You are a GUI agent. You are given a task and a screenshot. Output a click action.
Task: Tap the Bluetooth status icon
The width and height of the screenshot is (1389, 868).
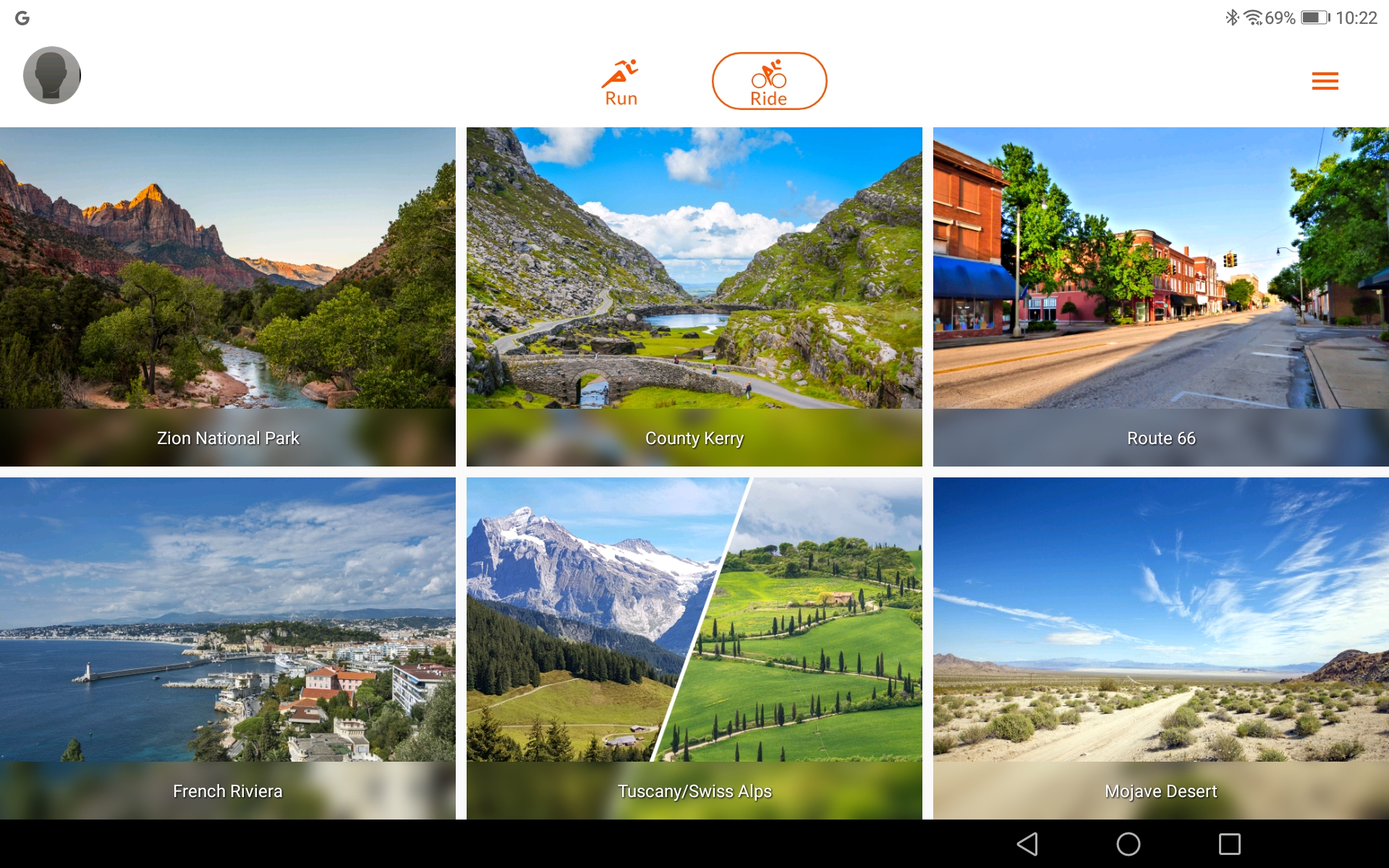click(1231, 17)
